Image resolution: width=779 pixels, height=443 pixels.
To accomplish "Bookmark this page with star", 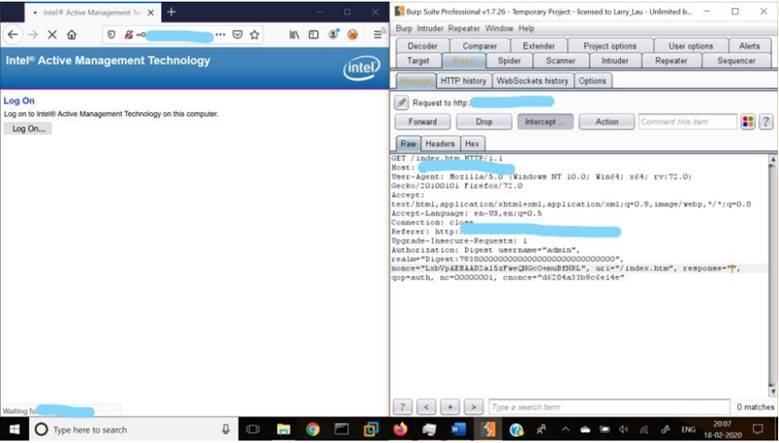I will coord(254,34).
